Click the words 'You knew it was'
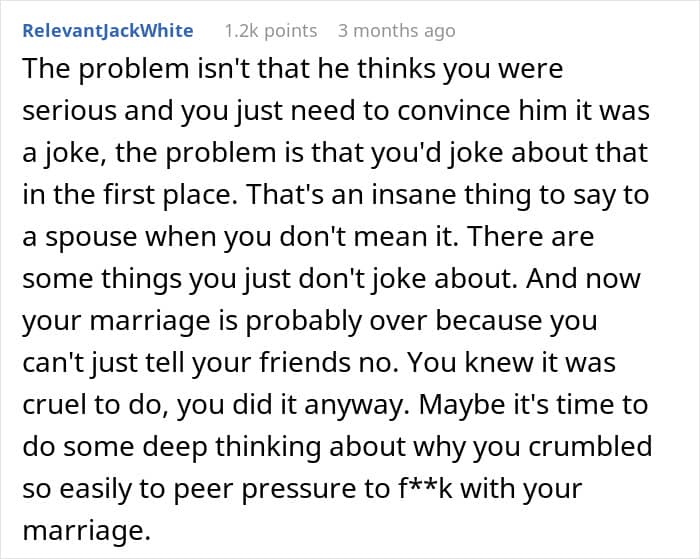 (x=512, y=363)
